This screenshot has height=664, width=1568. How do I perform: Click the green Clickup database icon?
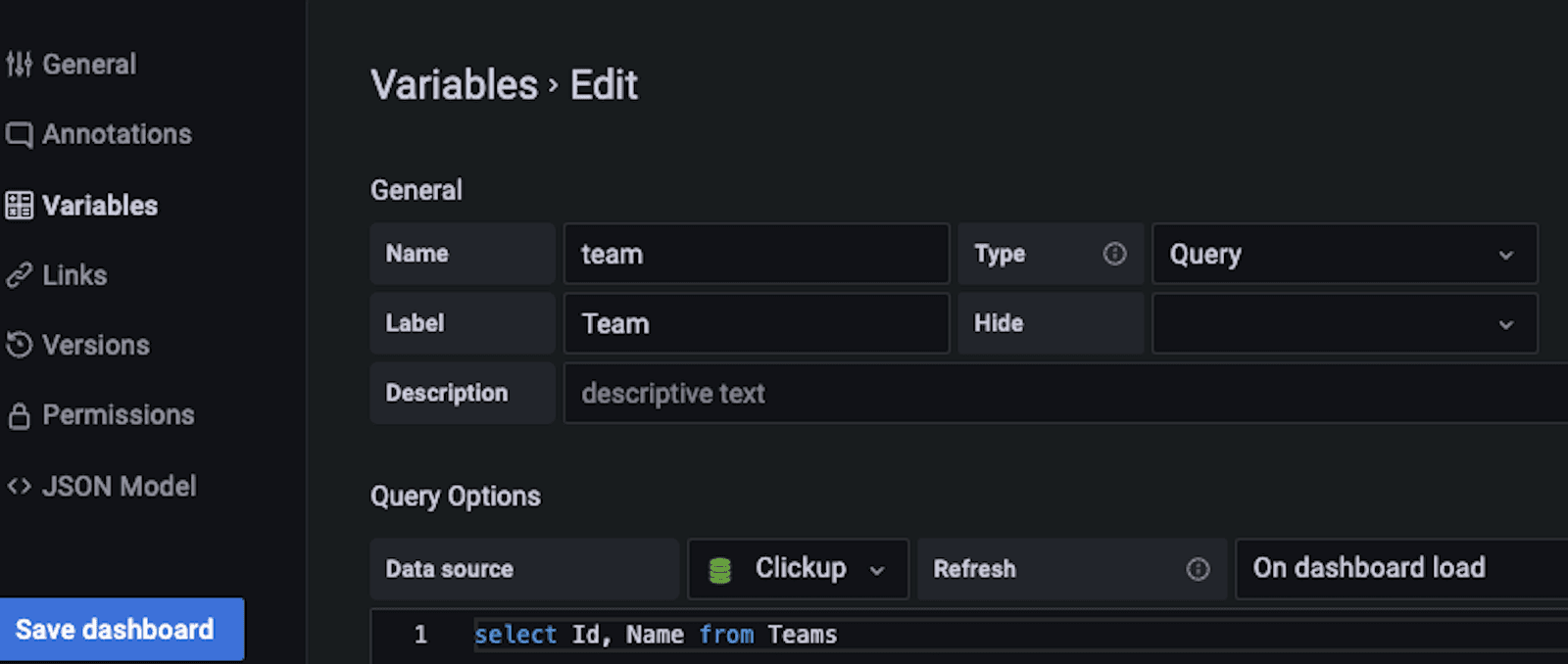720,570
